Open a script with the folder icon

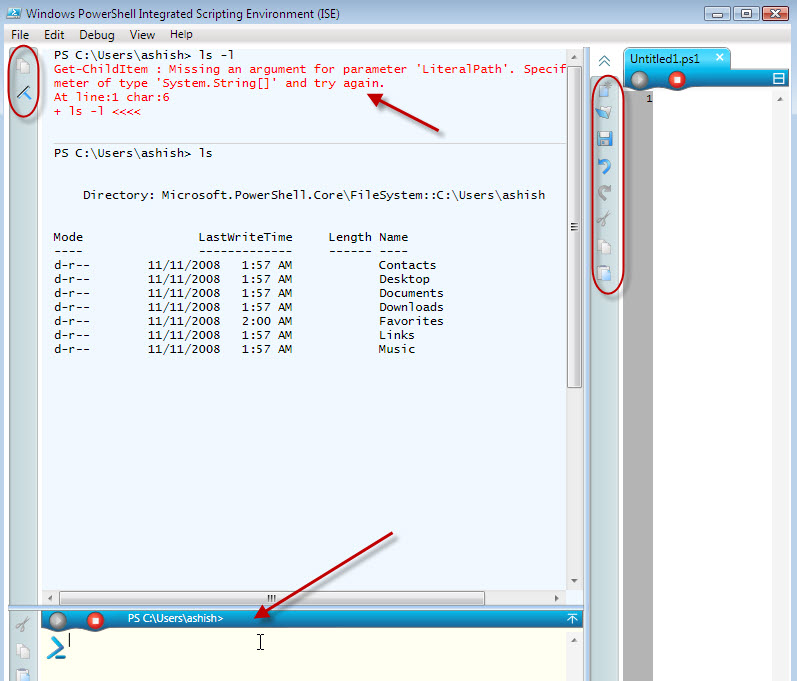point(604,112)
